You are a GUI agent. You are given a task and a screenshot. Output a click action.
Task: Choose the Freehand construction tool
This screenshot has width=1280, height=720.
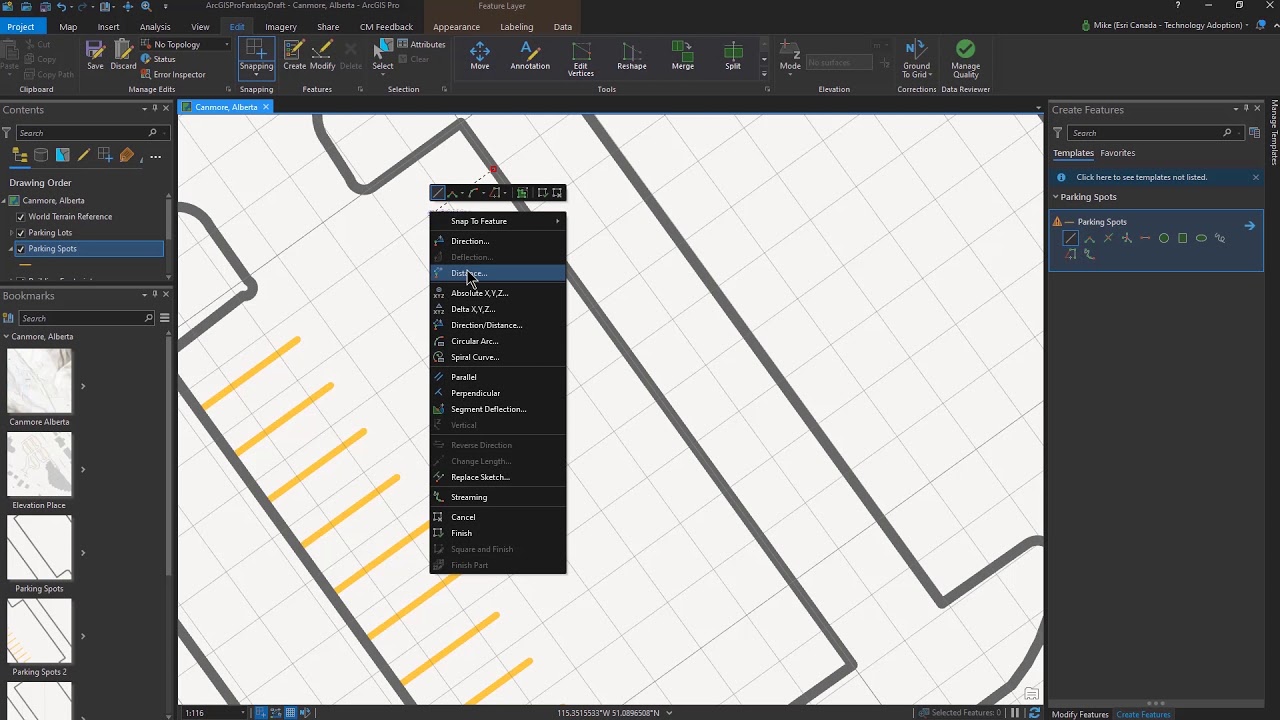(x=1220, y=238)
